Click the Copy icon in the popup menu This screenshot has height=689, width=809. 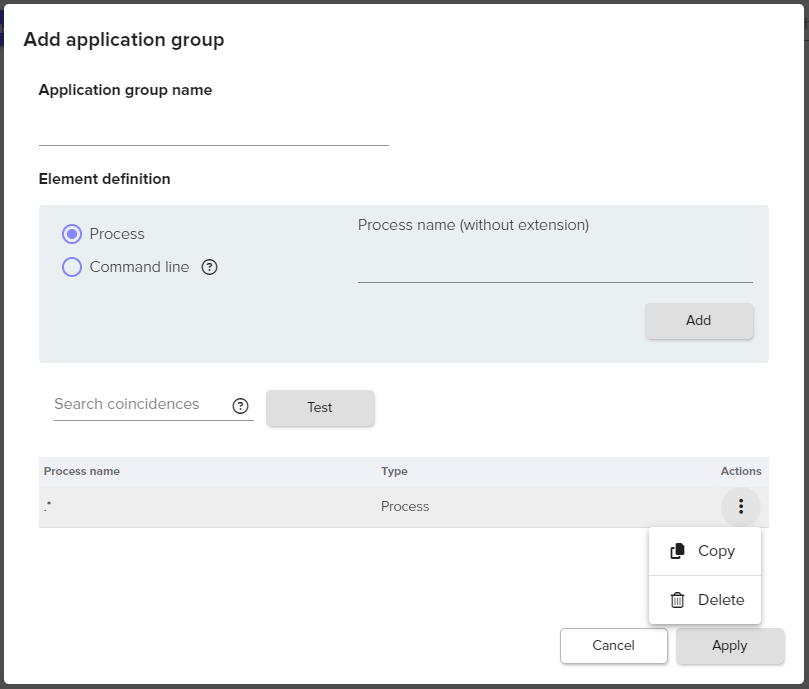coord(677,551)
